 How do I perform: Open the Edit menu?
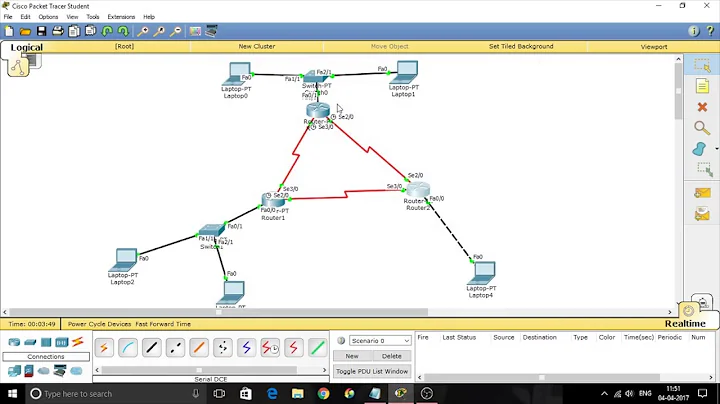[25, 17]
